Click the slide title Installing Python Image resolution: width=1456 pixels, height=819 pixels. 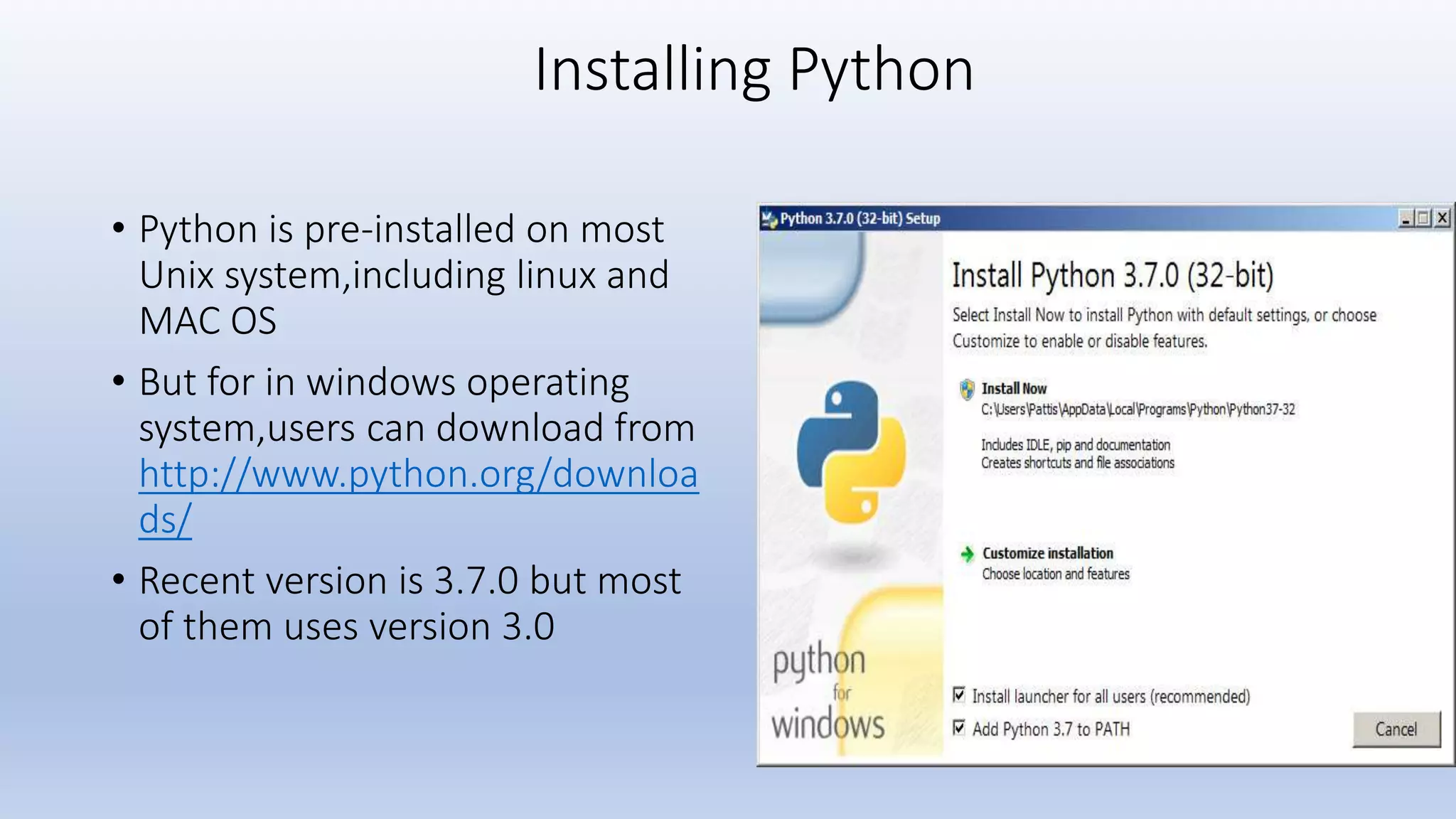pyautogui.click(x=754, y=70)
